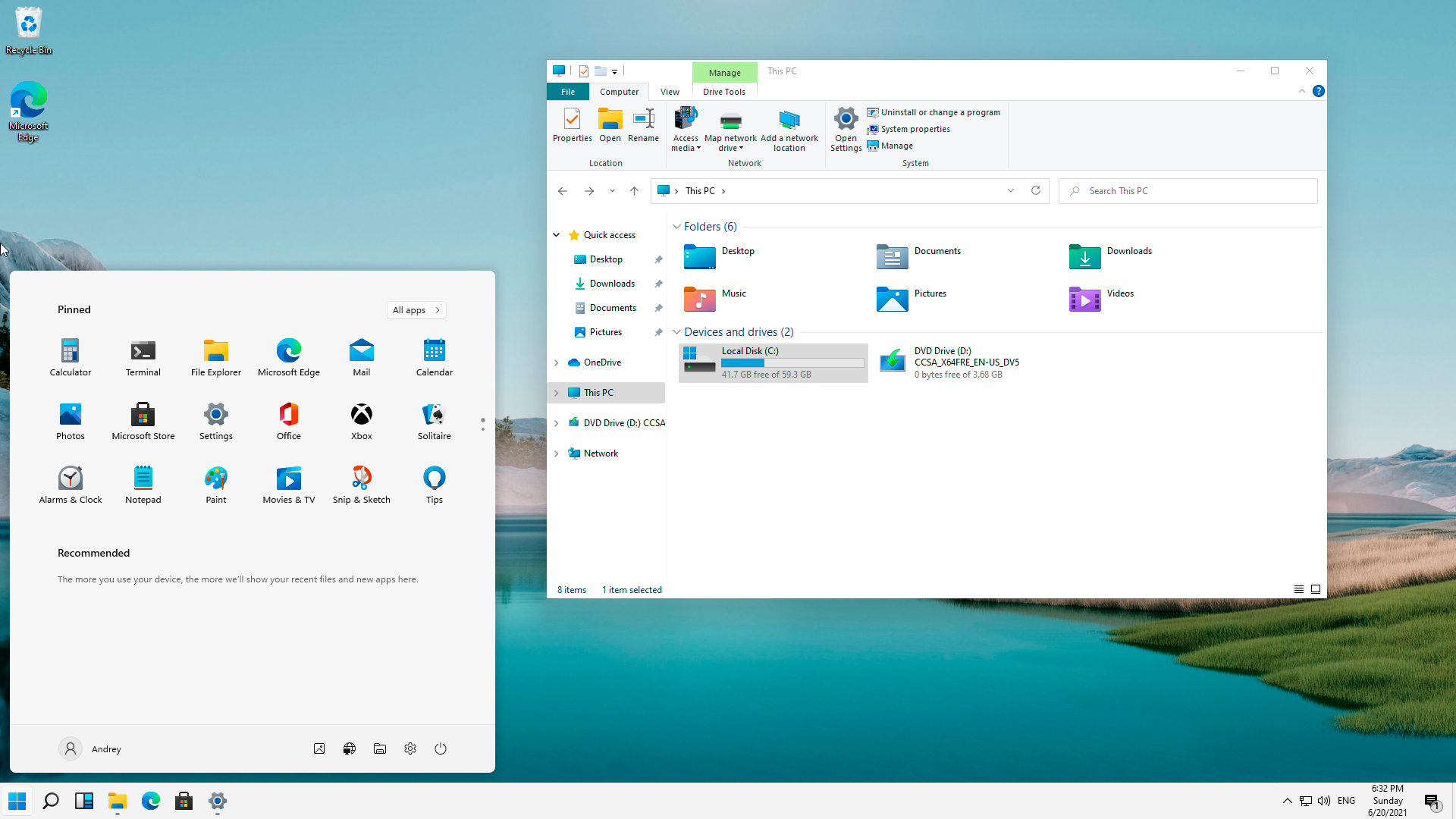Select the Rename tool in ribbon

pyautogui.click(x=643, y=124)
